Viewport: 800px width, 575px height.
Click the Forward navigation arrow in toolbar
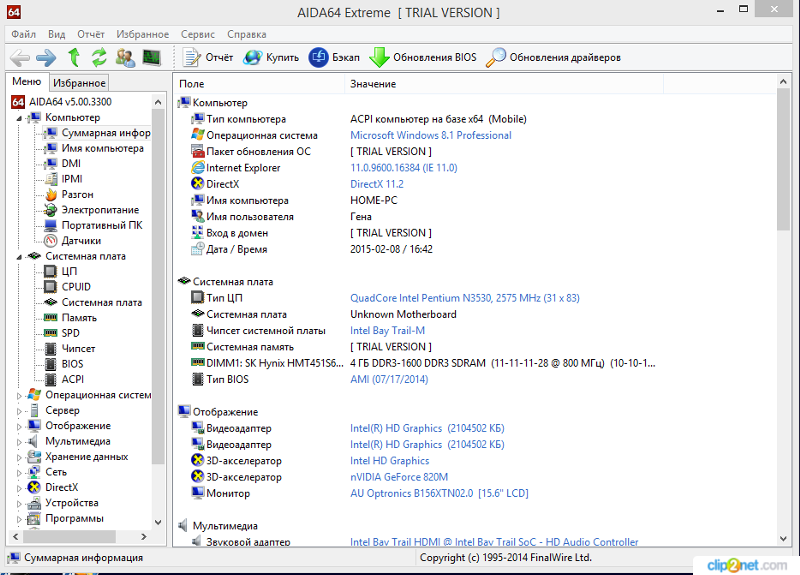coord(46,57)
